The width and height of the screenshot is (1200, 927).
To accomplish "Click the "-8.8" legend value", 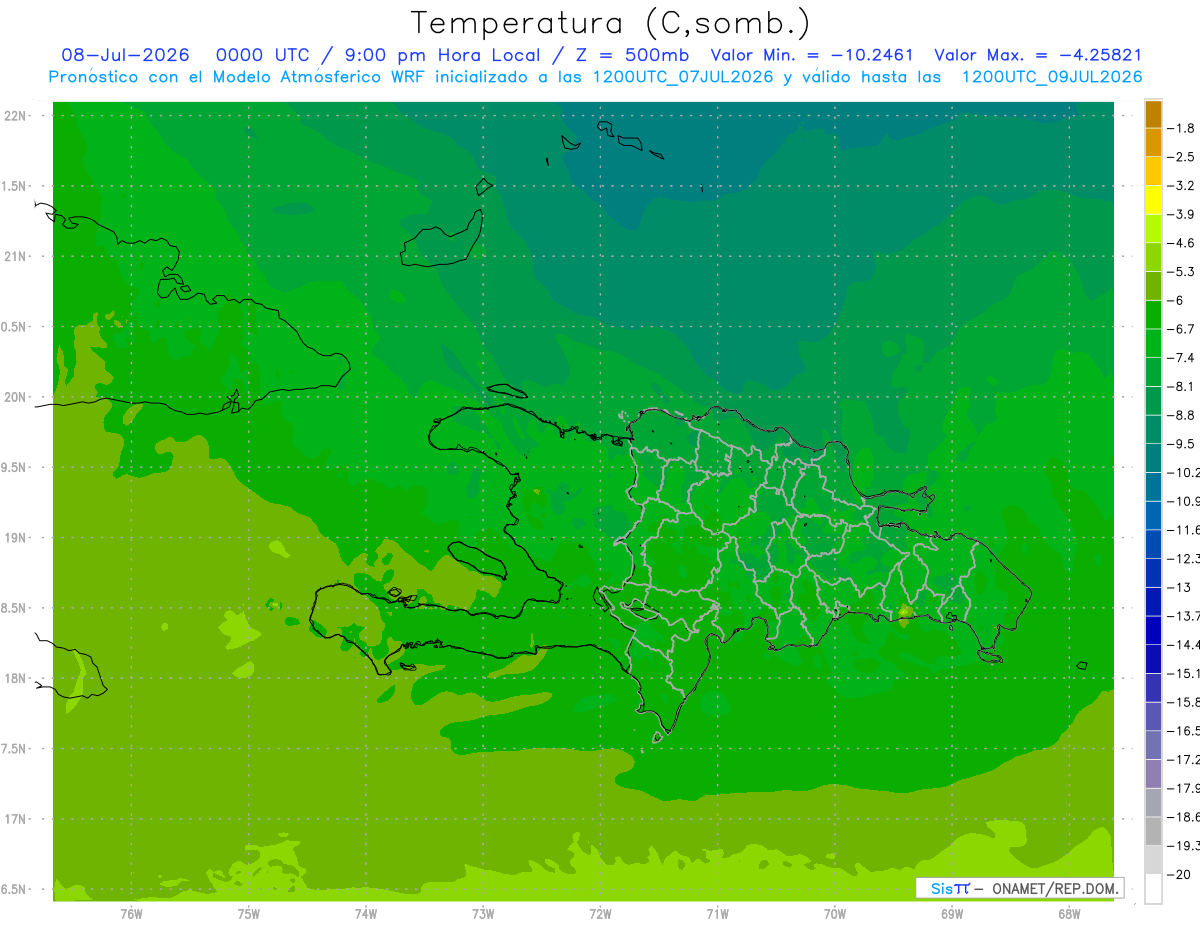I will [x=1181, y=415].
